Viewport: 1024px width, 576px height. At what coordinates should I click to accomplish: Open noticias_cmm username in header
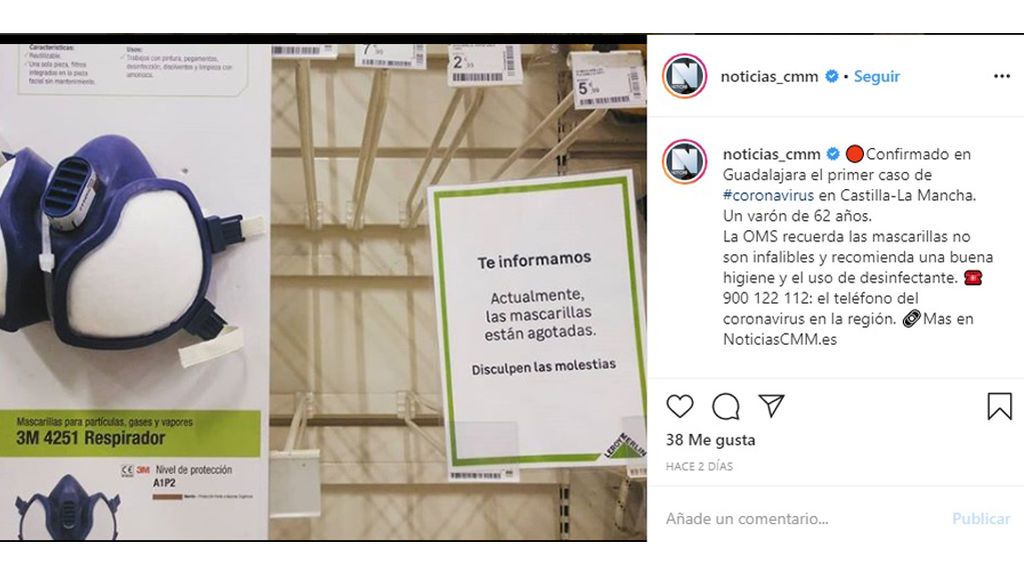point(769,76)
